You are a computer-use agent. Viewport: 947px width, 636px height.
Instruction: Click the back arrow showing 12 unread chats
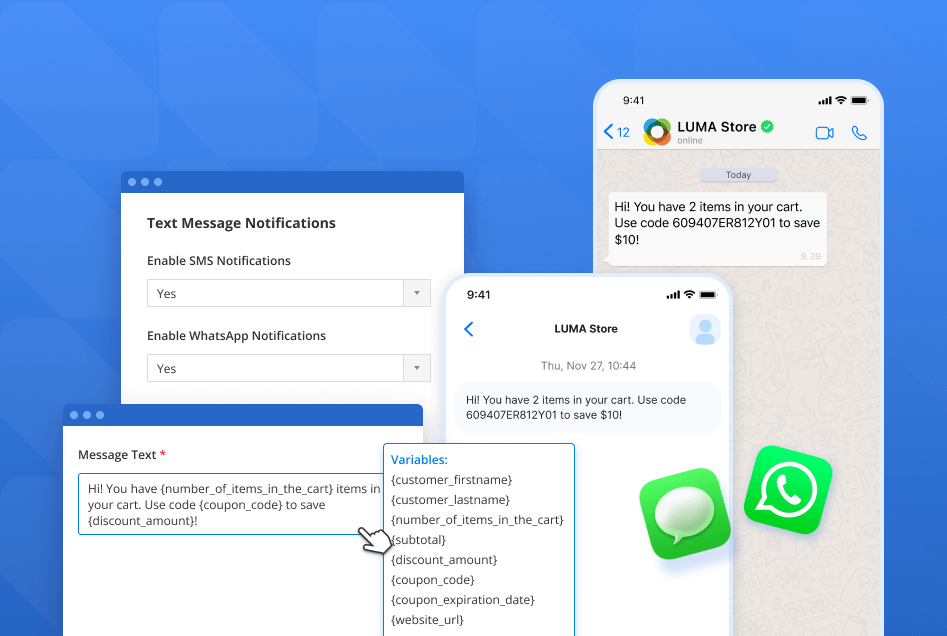point(618,131)
